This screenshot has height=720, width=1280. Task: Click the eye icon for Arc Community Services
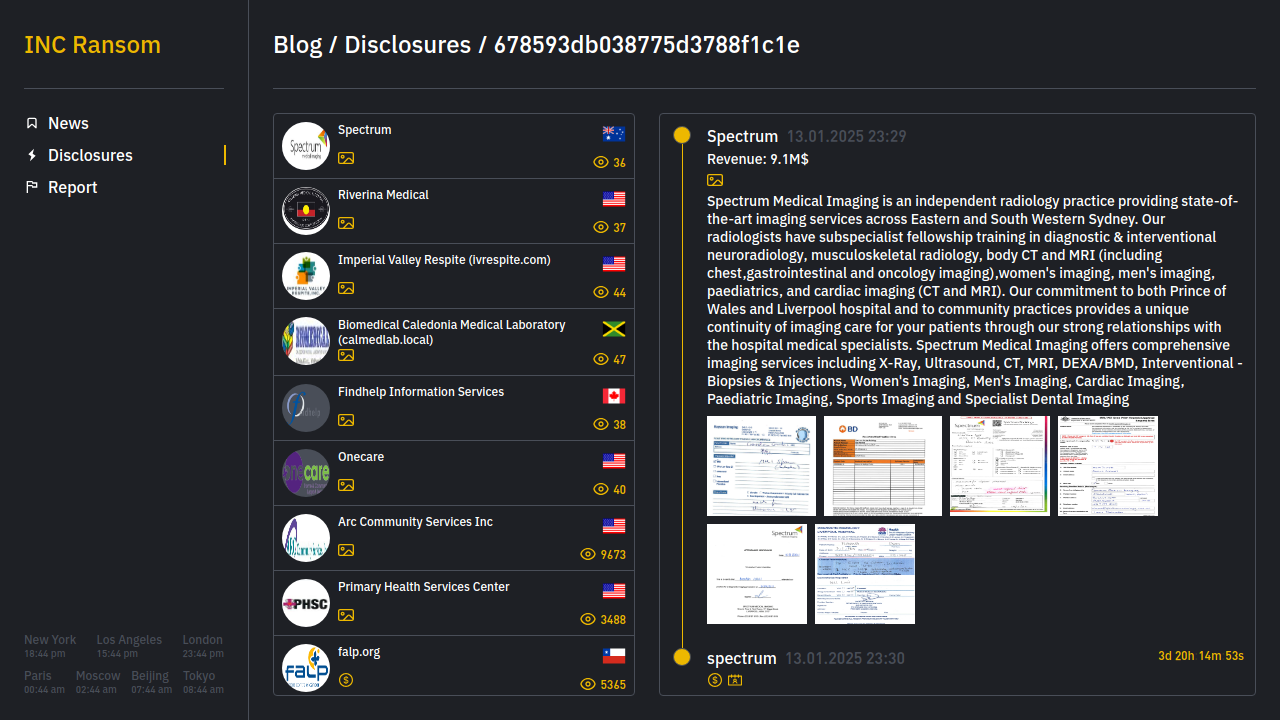[x=588, y=554]
